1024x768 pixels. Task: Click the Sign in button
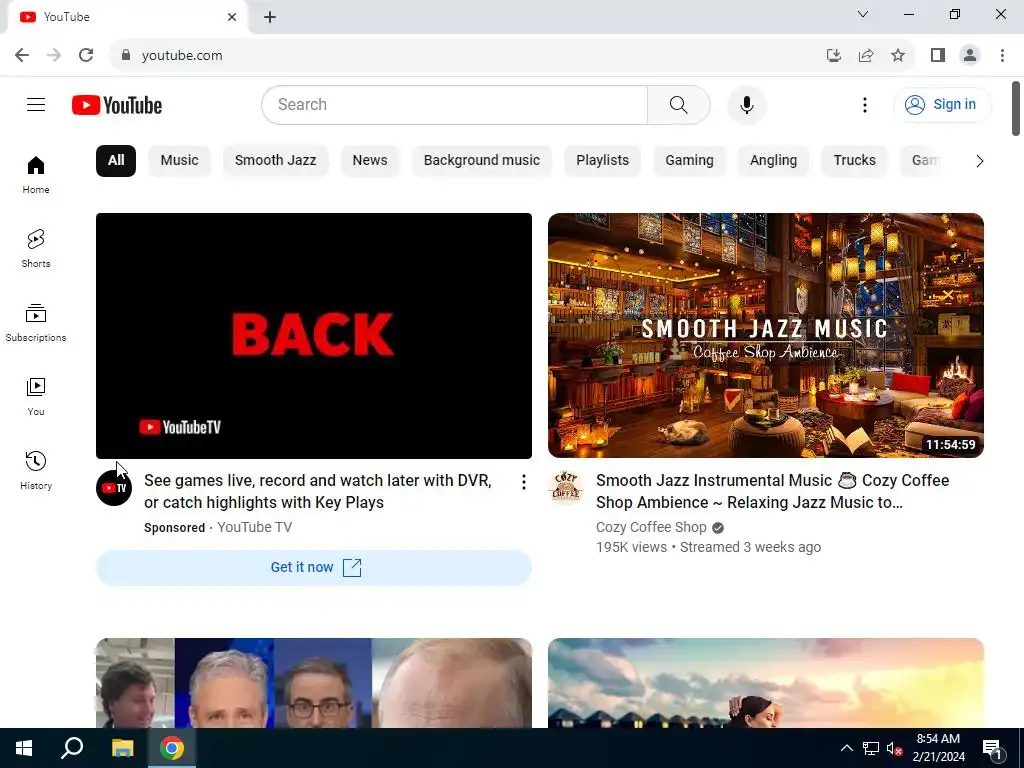942,104
